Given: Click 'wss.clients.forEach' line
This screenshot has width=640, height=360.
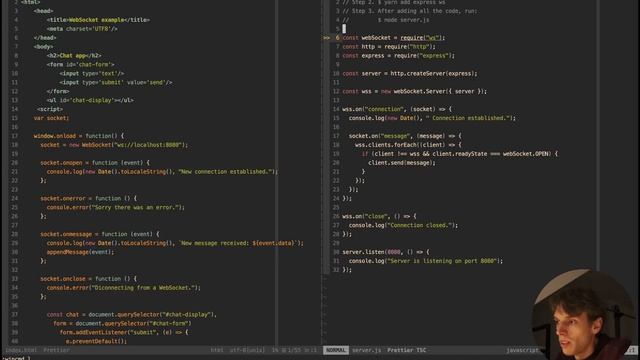Looking at the screenshot, I should point(409,145).
